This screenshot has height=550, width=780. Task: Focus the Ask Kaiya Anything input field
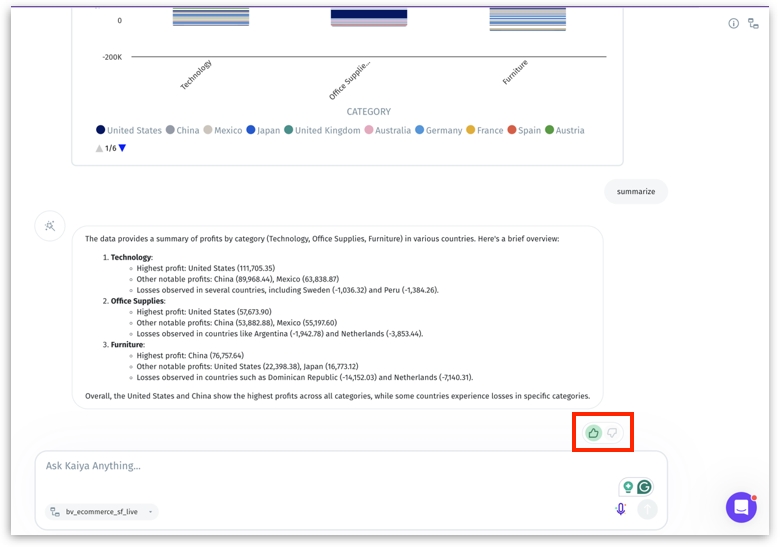320,466
